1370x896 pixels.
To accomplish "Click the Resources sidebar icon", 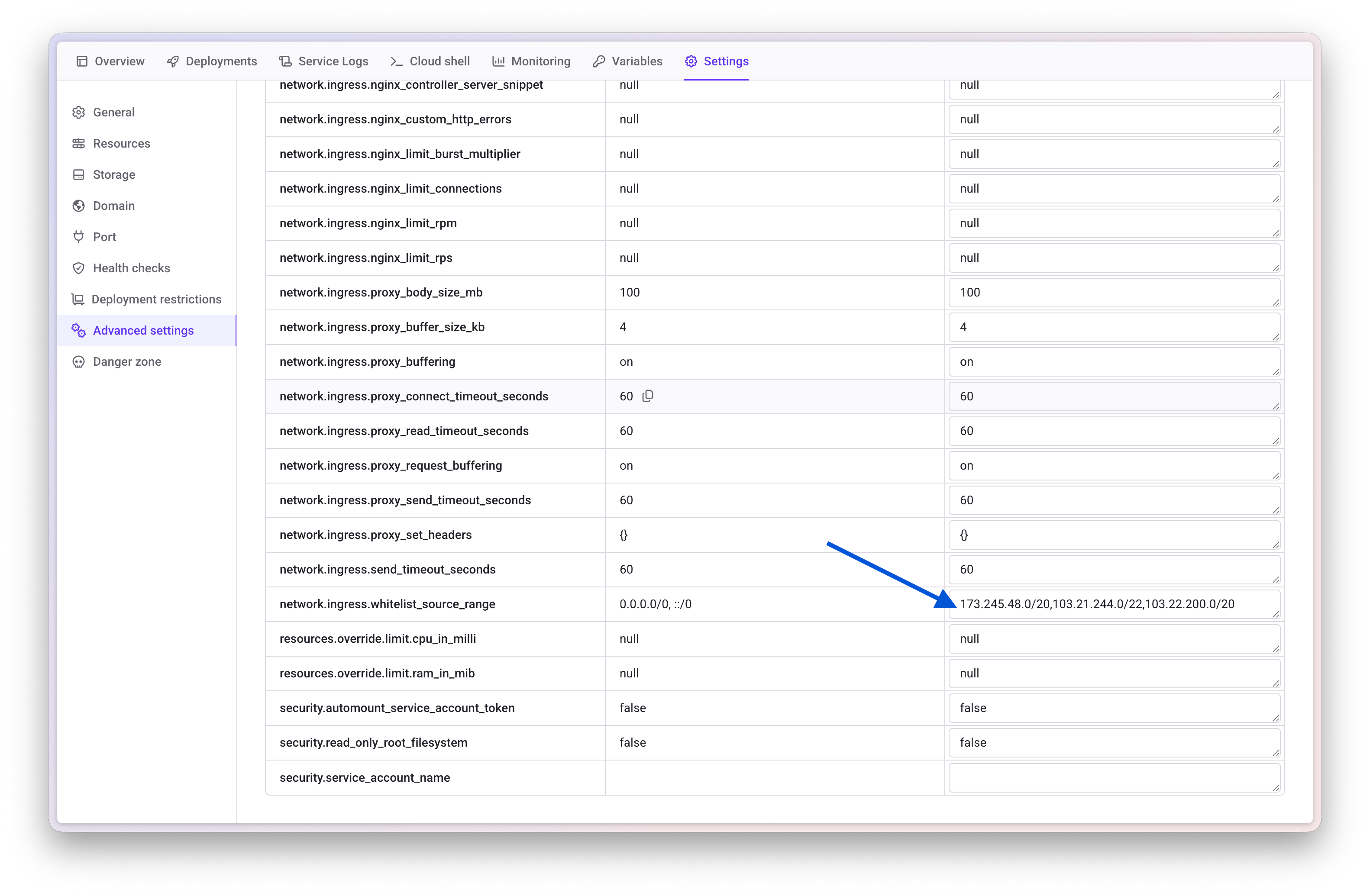I will click(79, 143).
